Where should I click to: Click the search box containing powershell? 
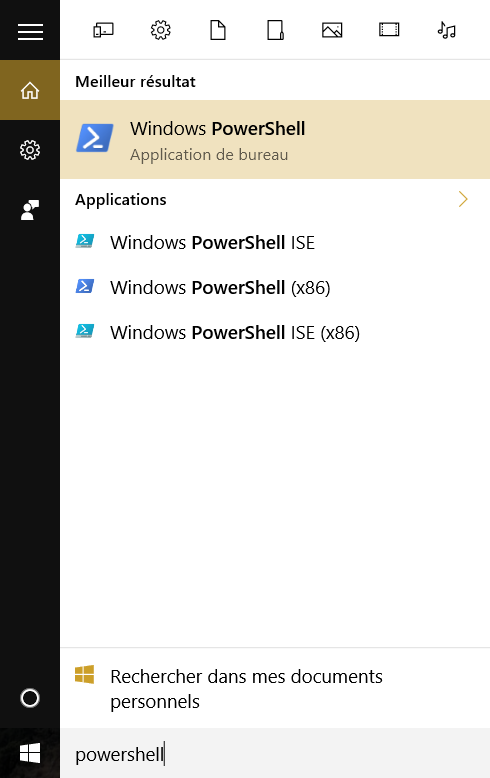275,754
